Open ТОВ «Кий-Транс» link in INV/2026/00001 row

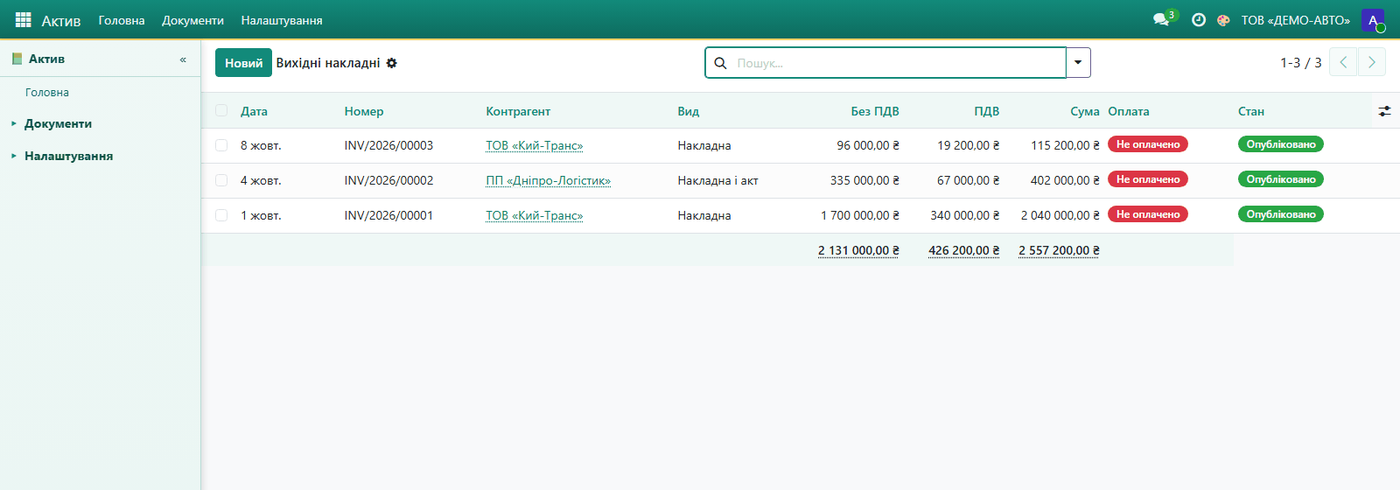(534, 216)
